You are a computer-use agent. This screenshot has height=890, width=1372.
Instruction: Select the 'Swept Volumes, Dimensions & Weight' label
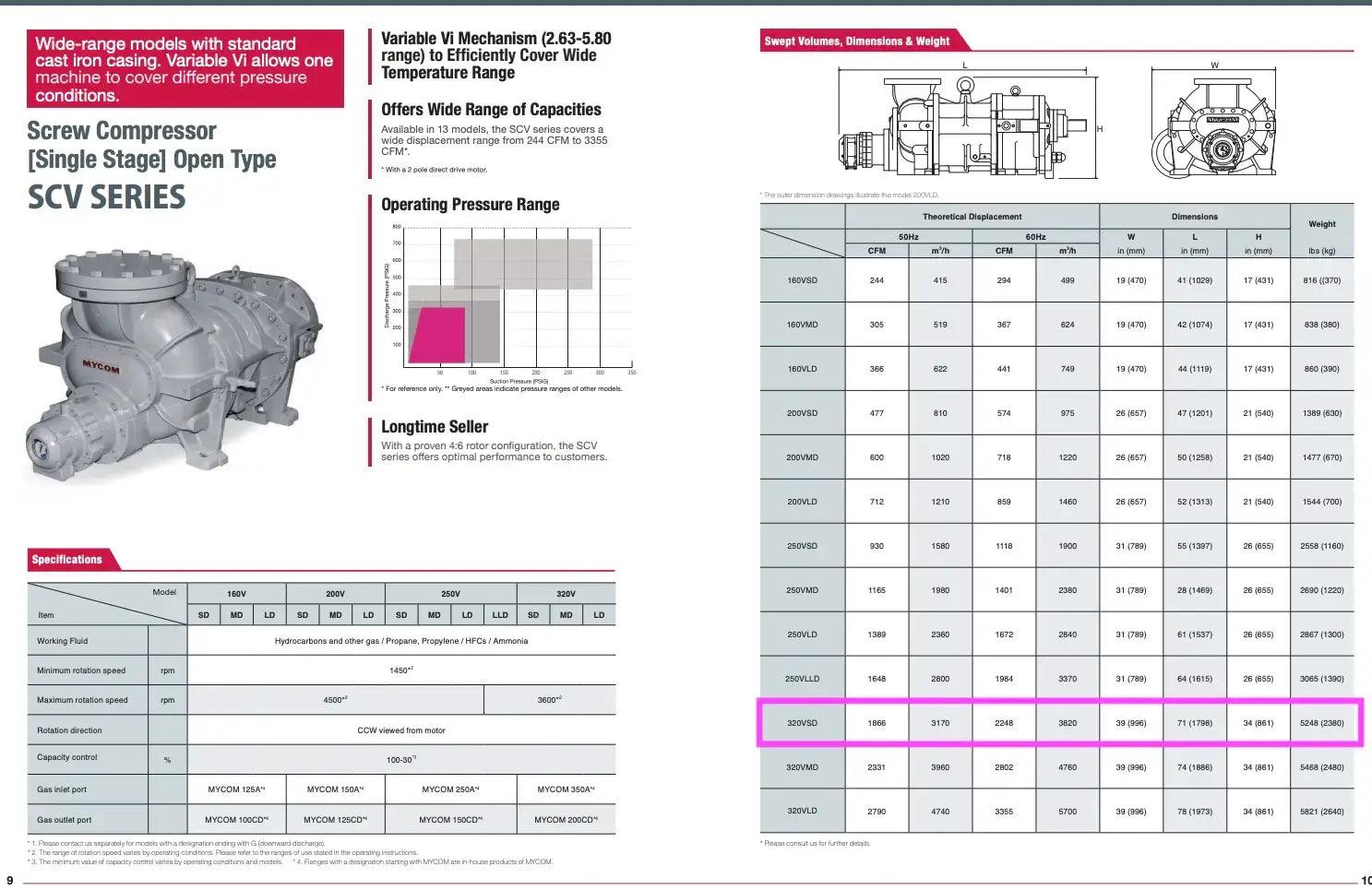(x=856, y=42)
